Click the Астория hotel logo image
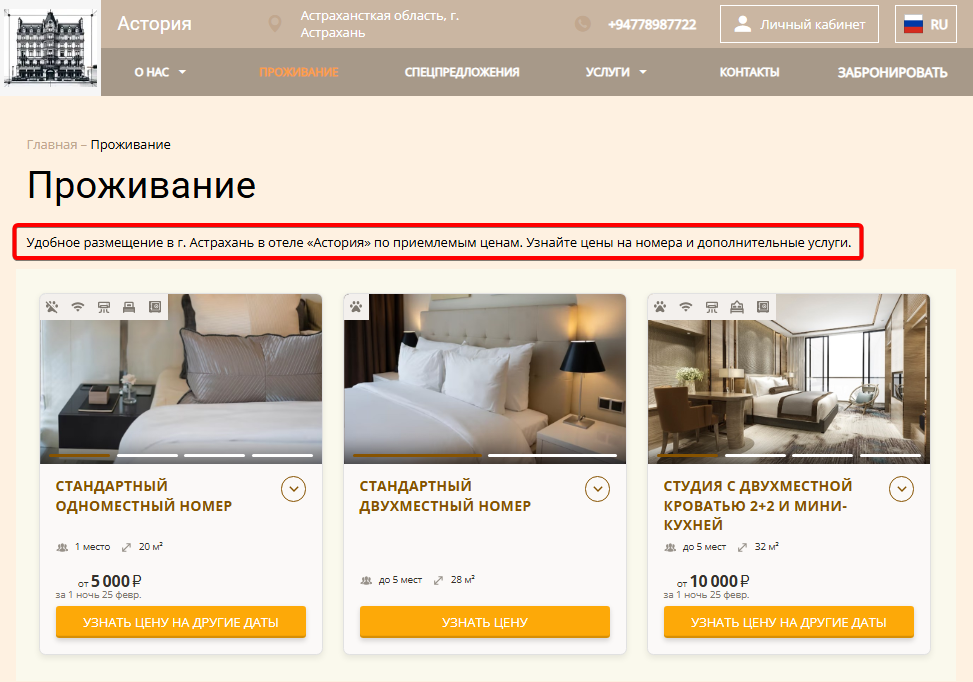 coord(50,48)
